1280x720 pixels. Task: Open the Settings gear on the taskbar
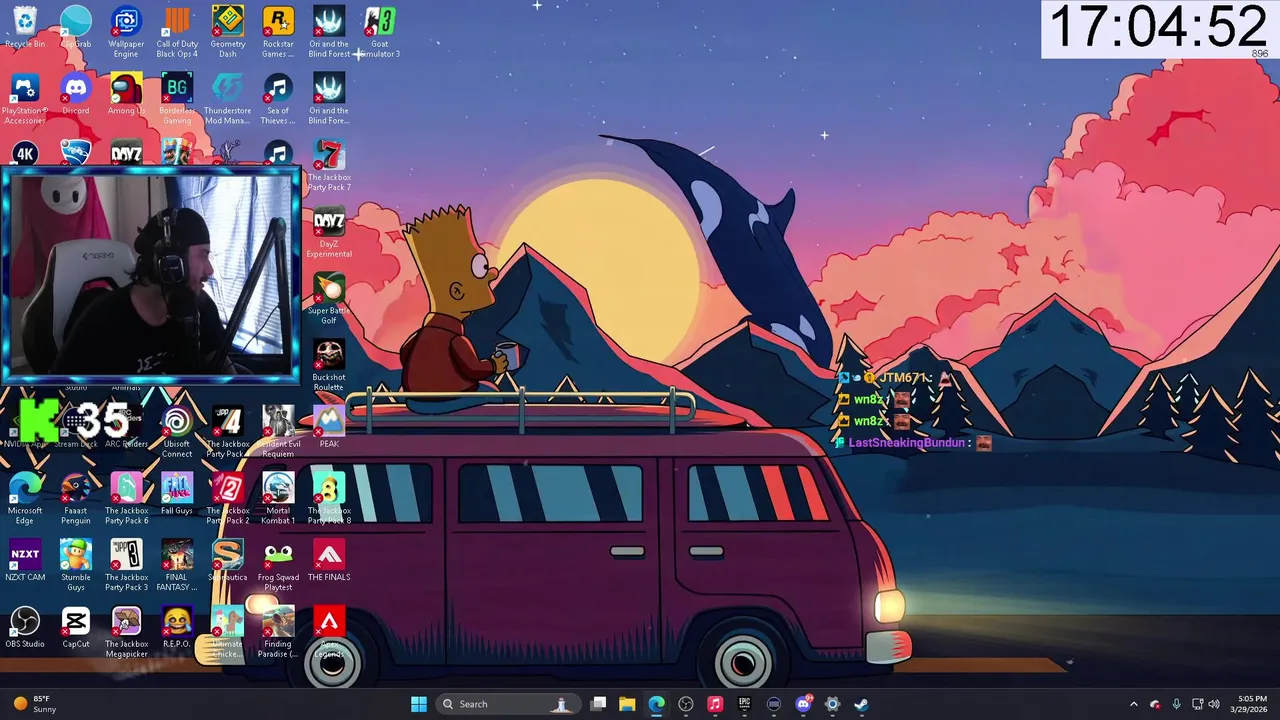pyautogui.click(x=832, y=704)
